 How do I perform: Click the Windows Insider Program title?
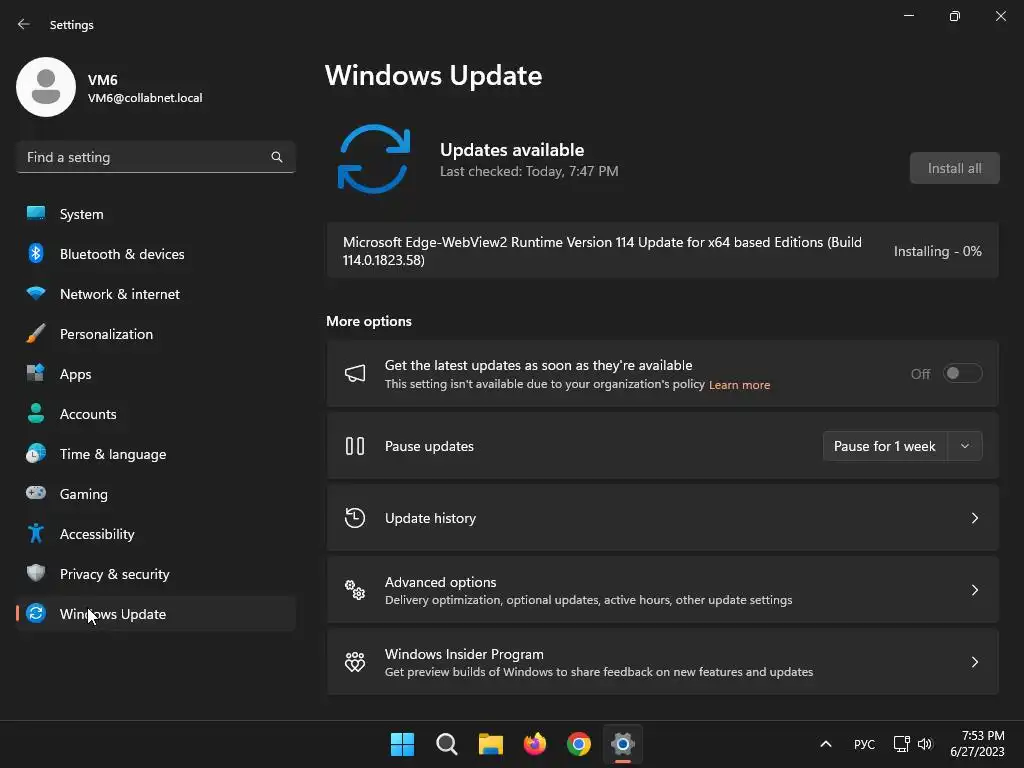coord(464,654)
